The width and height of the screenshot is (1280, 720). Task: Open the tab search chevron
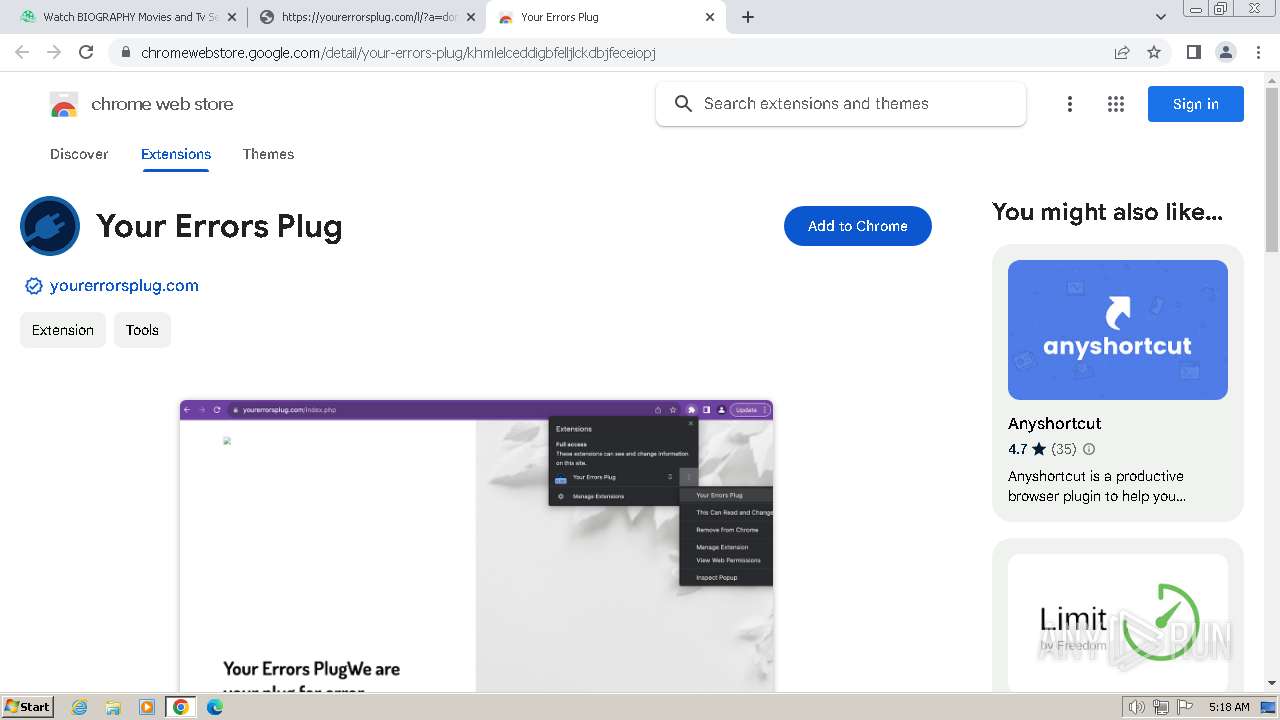pyautogui.click(x=1161, y=17)
